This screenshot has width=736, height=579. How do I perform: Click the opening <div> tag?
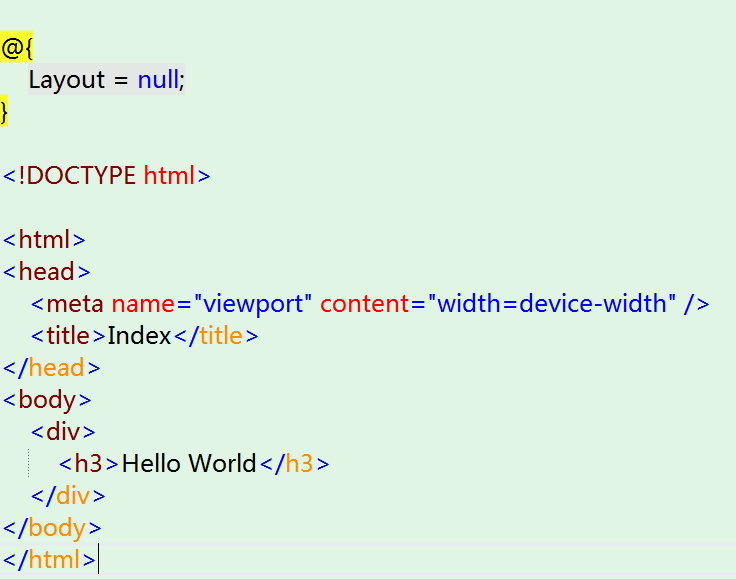(63, 432)
